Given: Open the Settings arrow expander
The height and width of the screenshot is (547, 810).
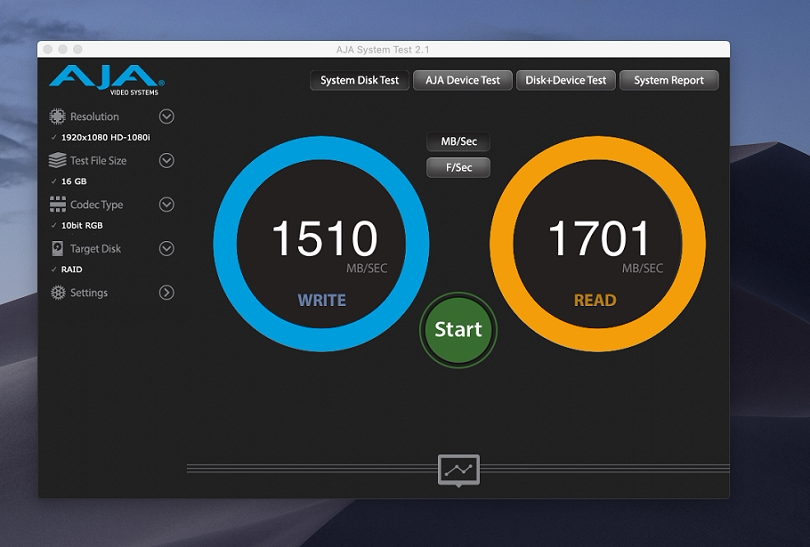Looking at the screenshot, I should pos(166,293).
